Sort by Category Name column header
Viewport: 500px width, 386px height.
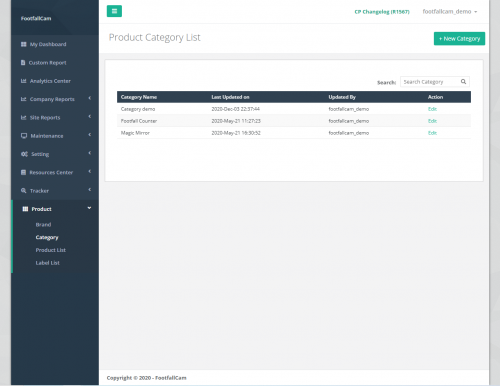tap(139, 97)
